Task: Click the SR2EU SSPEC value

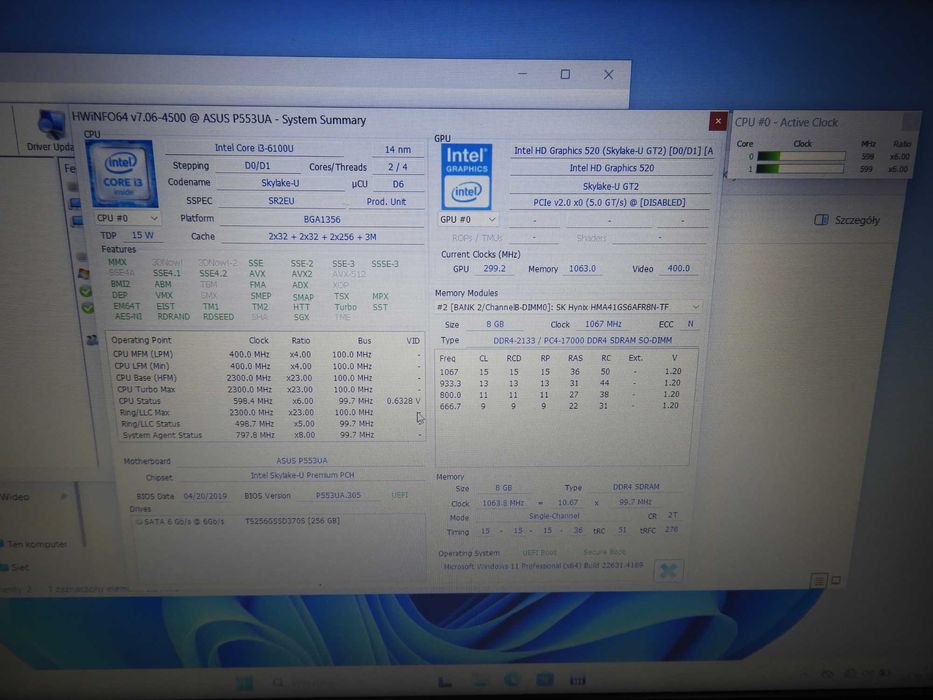Action: coord(281,201)
